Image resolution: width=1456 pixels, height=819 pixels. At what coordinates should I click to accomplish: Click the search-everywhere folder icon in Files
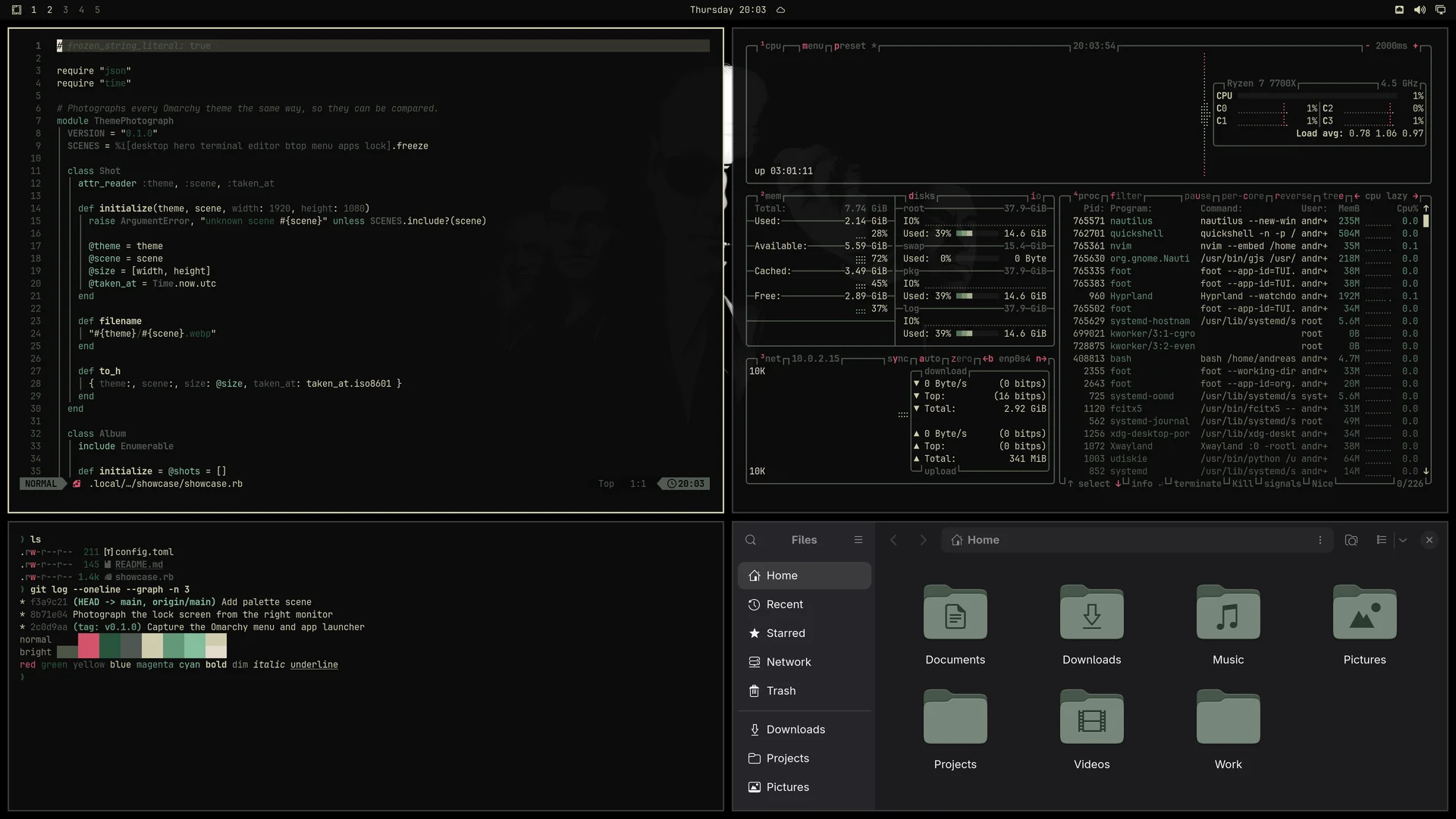point(1351,540)
